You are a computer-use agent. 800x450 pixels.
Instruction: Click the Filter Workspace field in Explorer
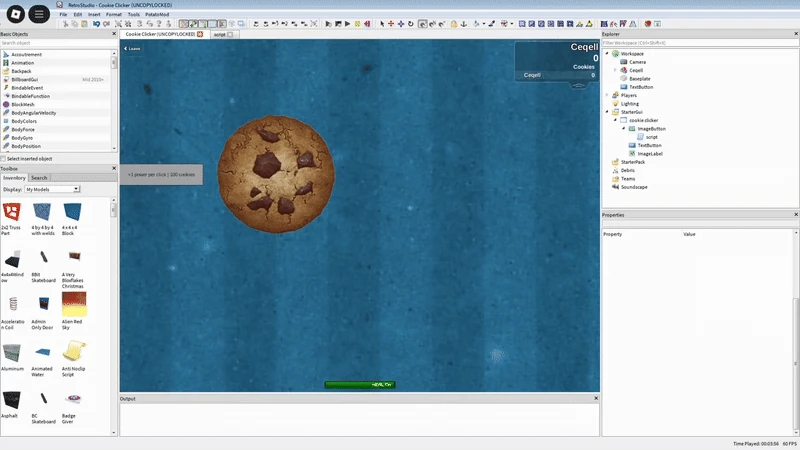pyautogui.click(x=699, y=43)
